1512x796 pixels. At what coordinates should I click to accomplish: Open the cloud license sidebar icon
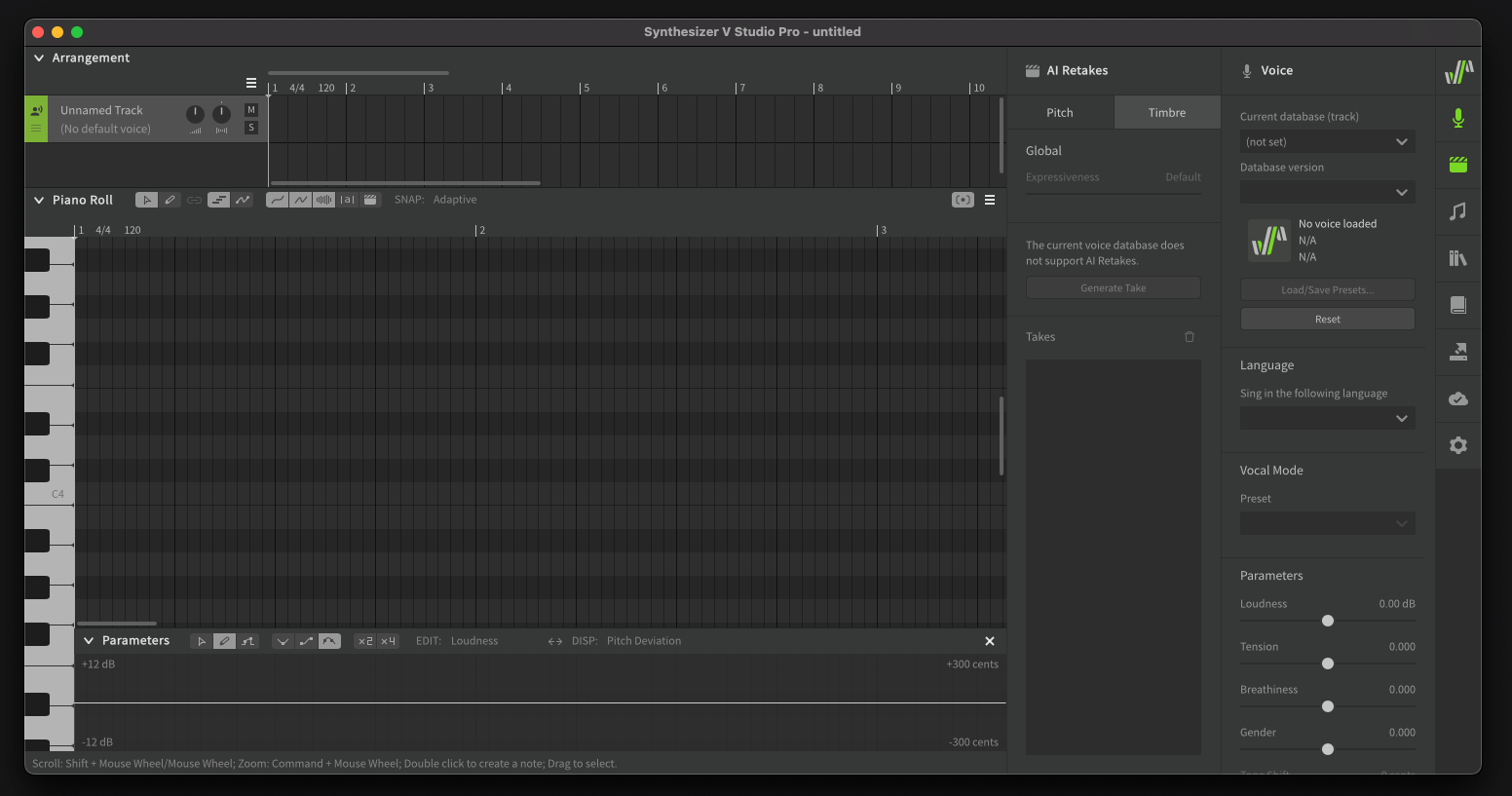coord(1458,398)
